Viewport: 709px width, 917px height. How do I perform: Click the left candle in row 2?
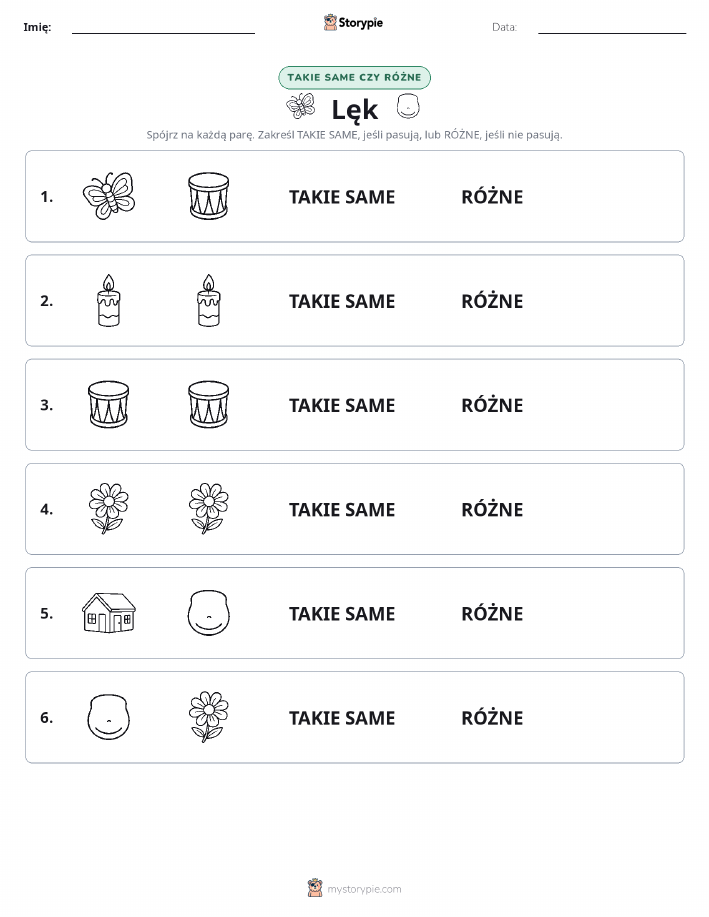click(x=109, y=300)
